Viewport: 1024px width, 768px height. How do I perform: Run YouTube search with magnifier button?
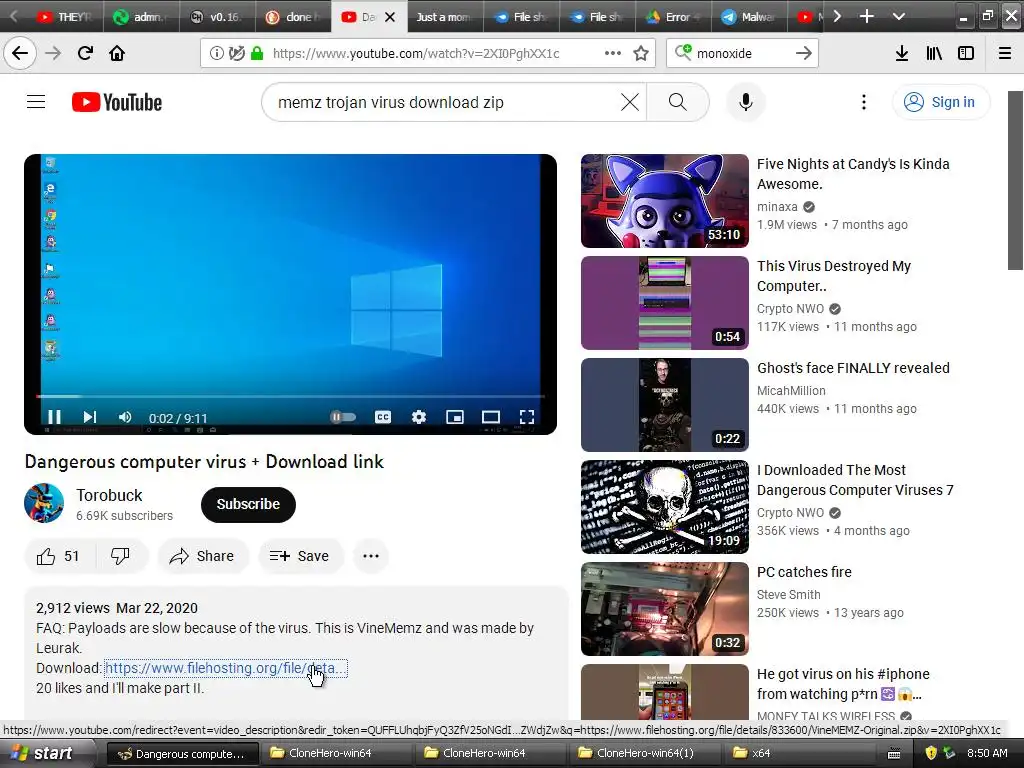pos(678,102)
